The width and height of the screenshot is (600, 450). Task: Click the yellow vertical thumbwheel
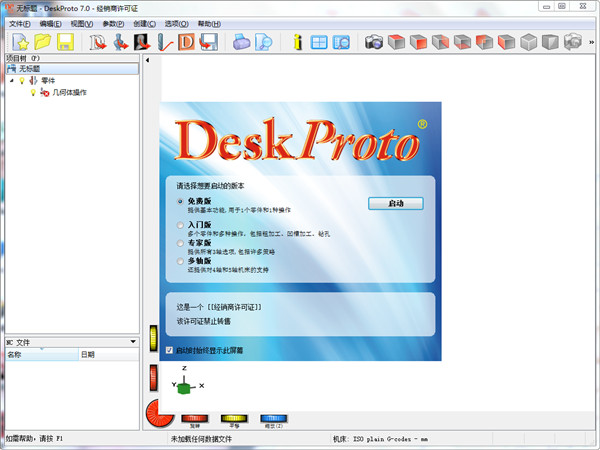point(153,338)
